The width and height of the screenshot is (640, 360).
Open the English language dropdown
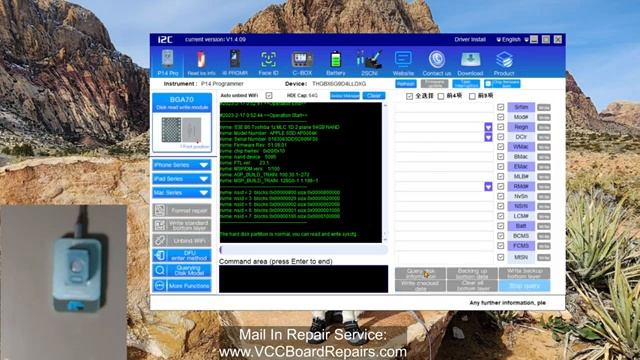tap(512, 40)
